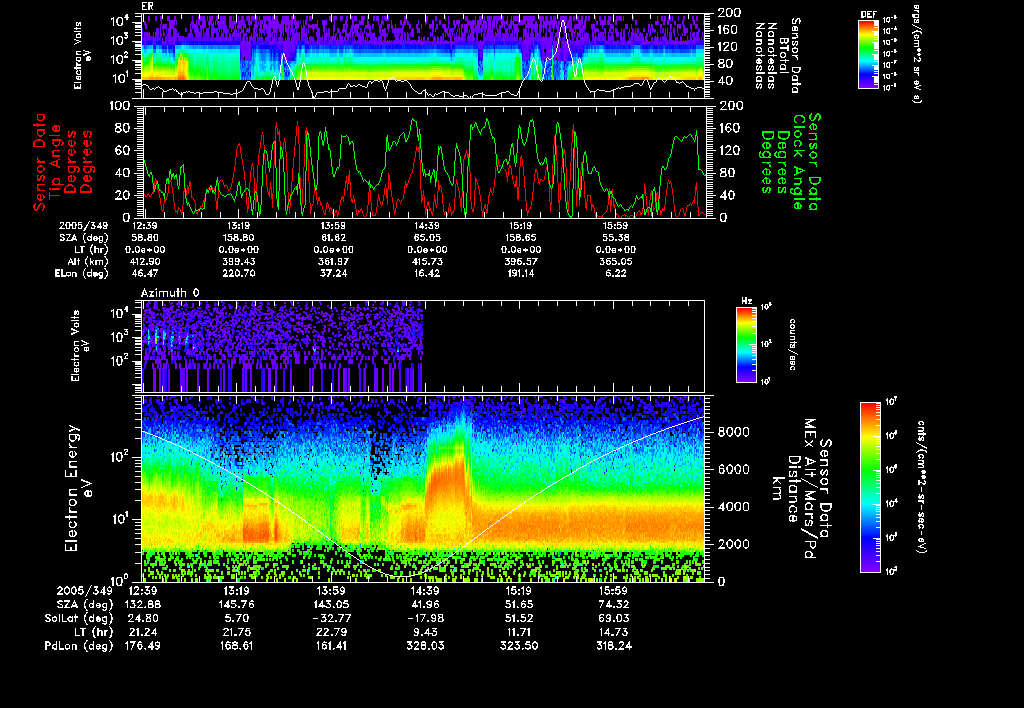This screenshot has height=708, width=1024.
Task: Click the red 'Tip Angle' axis label
Action: tap(56, 161)
